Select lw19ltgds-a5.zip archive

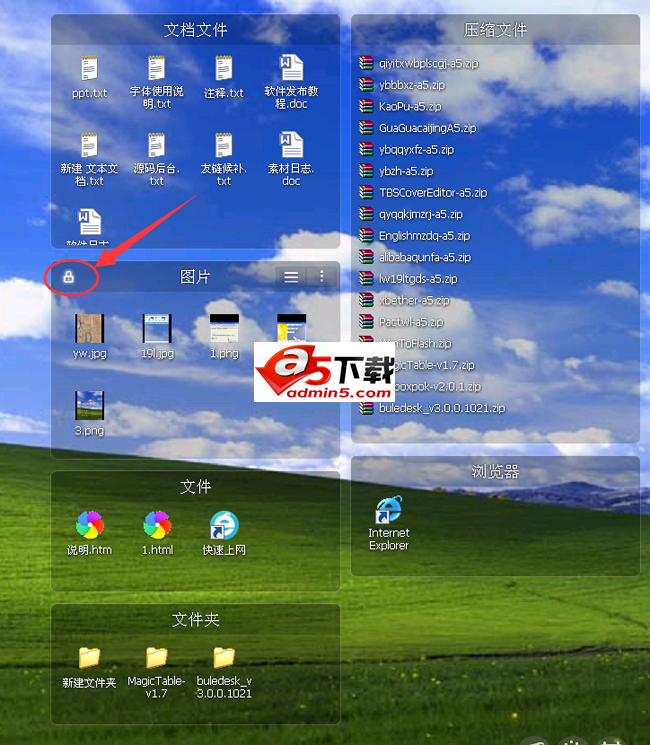pyautogui.click(x=408, y=278)
